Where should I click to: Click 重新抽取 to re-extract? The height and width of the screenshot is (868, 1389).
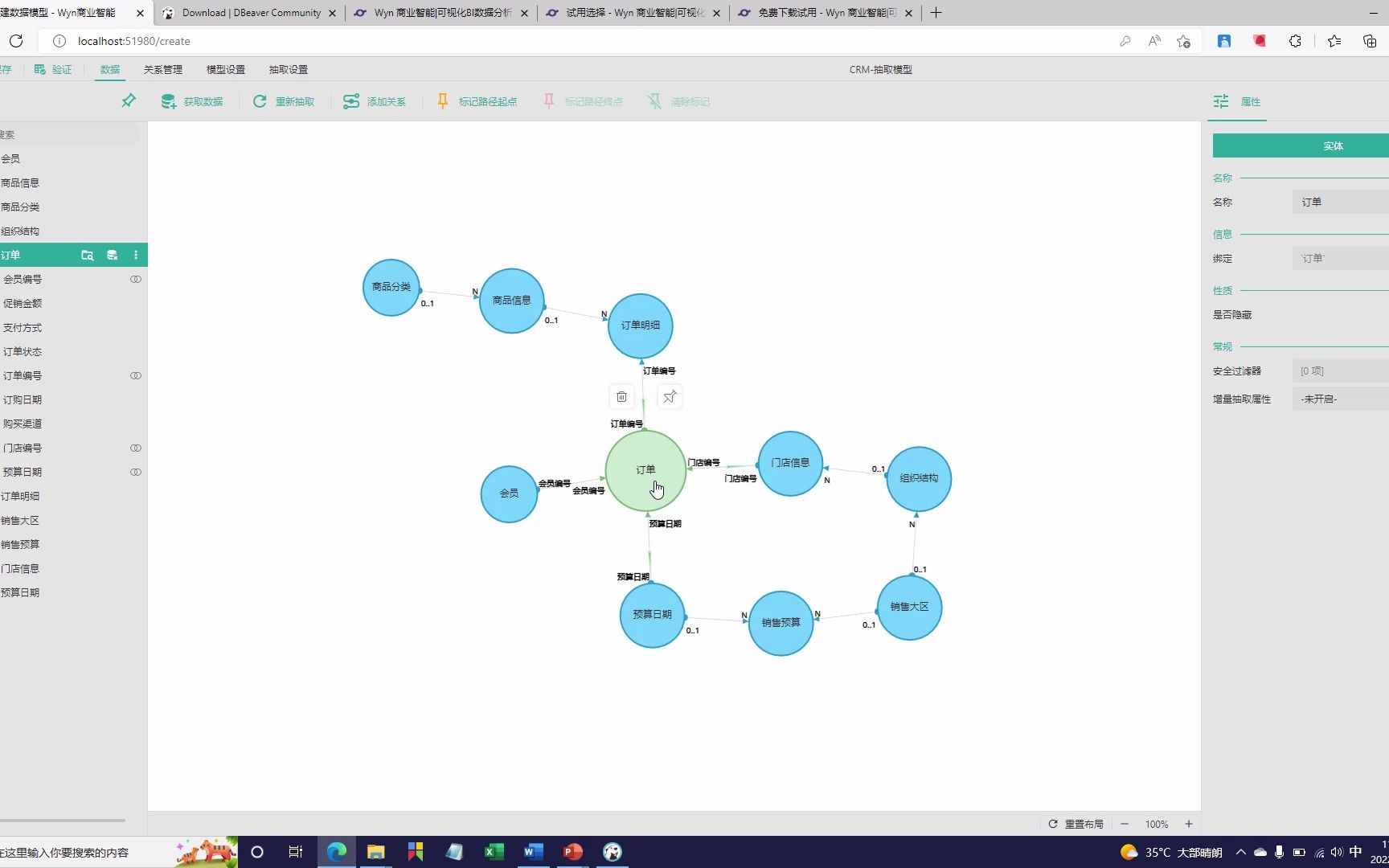(x=284, y=101)
